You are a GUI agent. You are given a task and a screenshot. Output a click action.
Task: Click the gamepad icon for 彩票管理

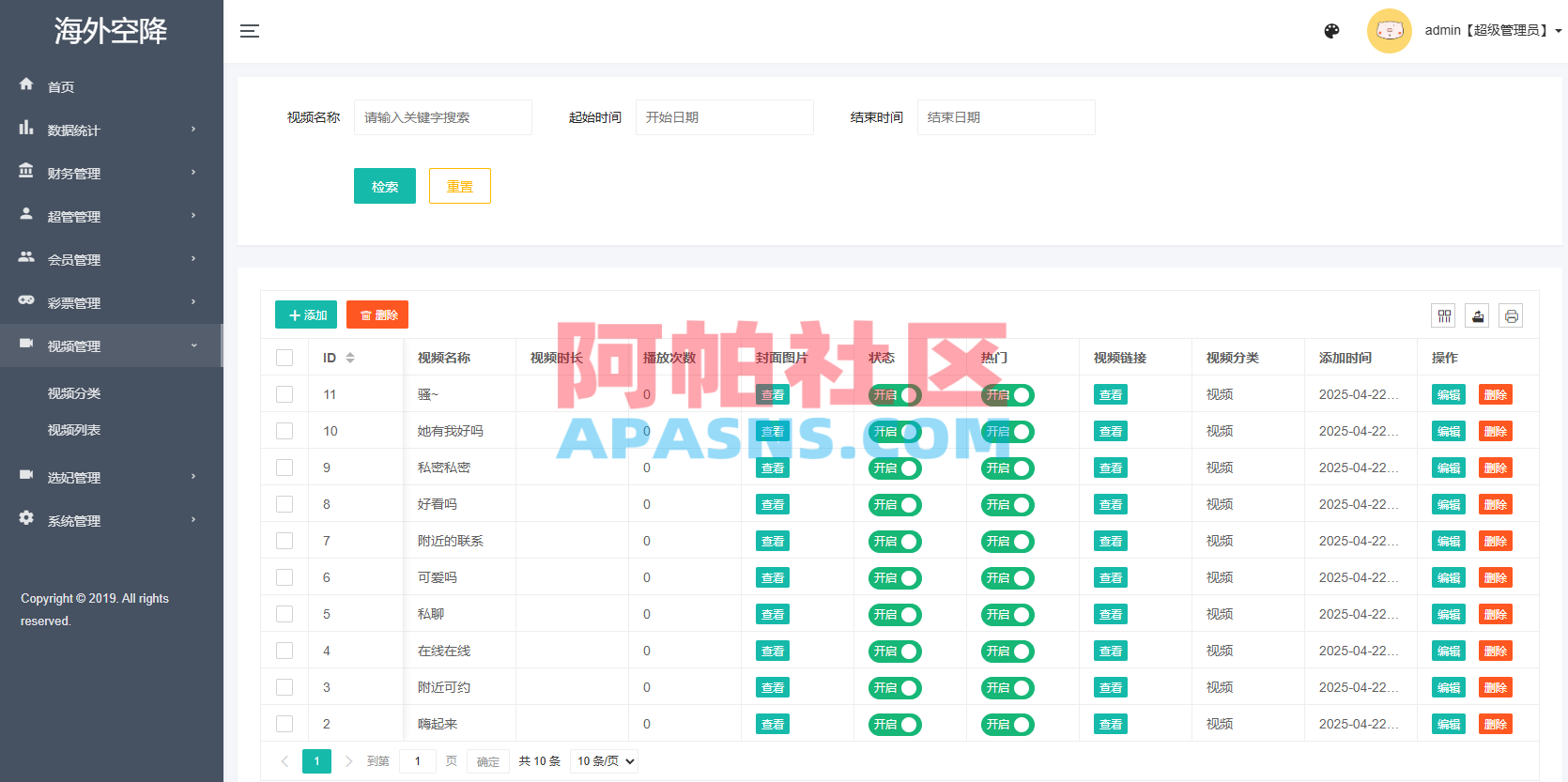click(26, 299)
